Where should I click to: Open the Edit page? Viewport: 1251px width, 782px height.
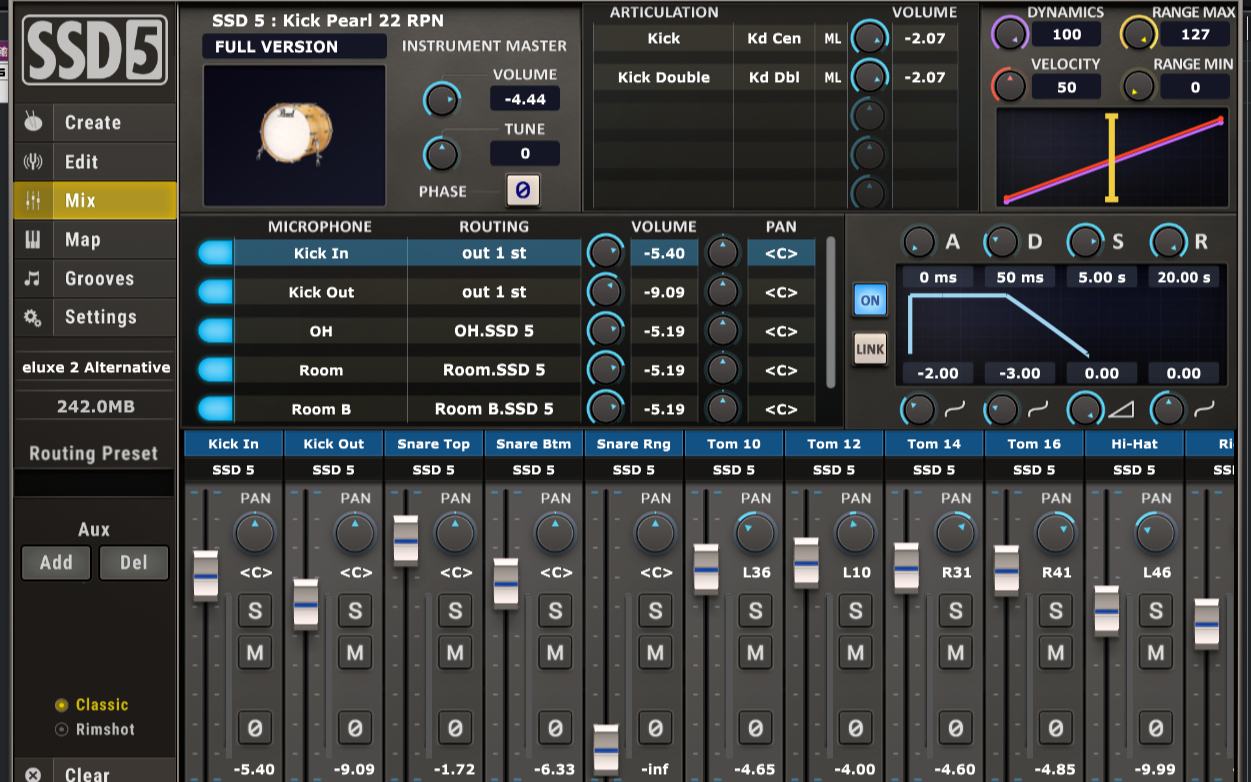coord(95,162)
